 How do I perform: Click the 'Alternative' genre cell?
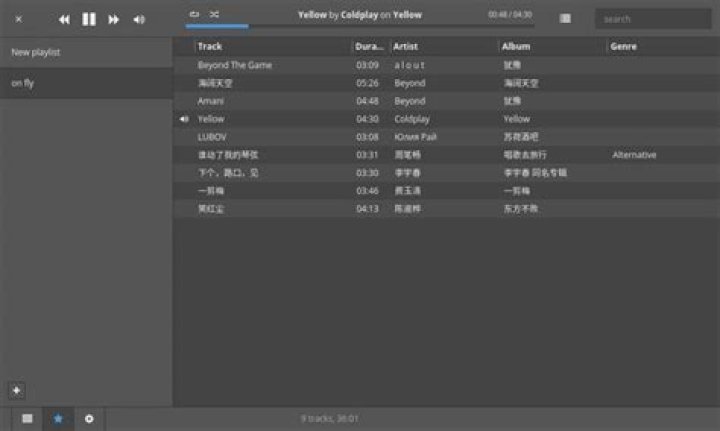click(x=634, y=155)
